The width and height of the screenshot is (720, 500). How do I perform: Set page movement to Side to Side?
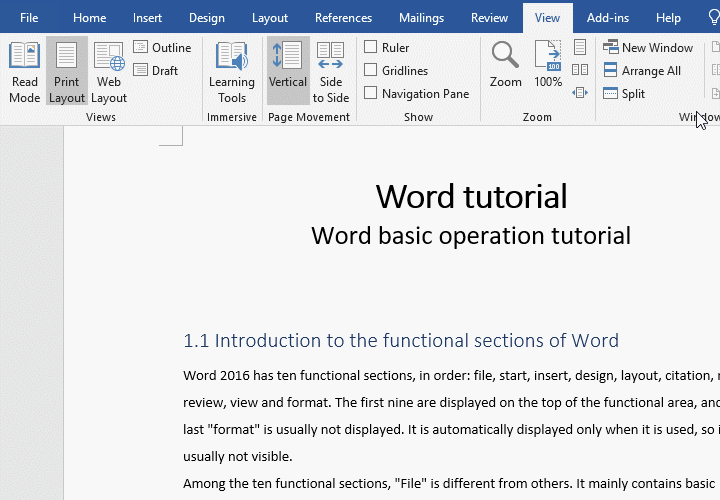(331, 72)
